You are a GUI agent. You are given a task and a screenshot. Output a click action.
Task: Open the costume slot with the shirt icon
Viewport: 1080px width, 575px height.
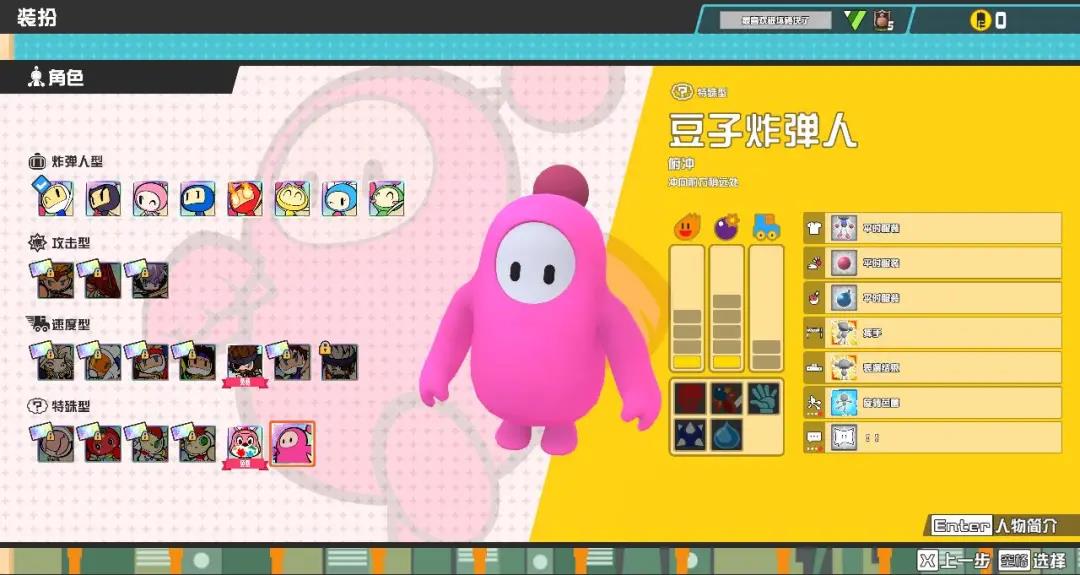tap(933, 228)
